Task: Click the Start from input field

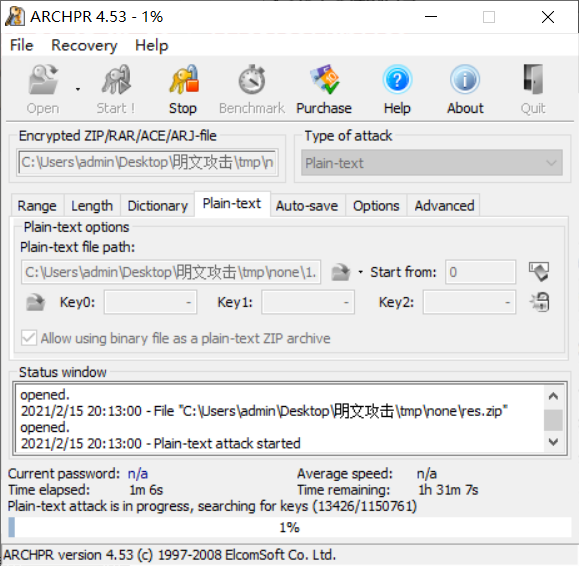Action: [x=480, y=272]
